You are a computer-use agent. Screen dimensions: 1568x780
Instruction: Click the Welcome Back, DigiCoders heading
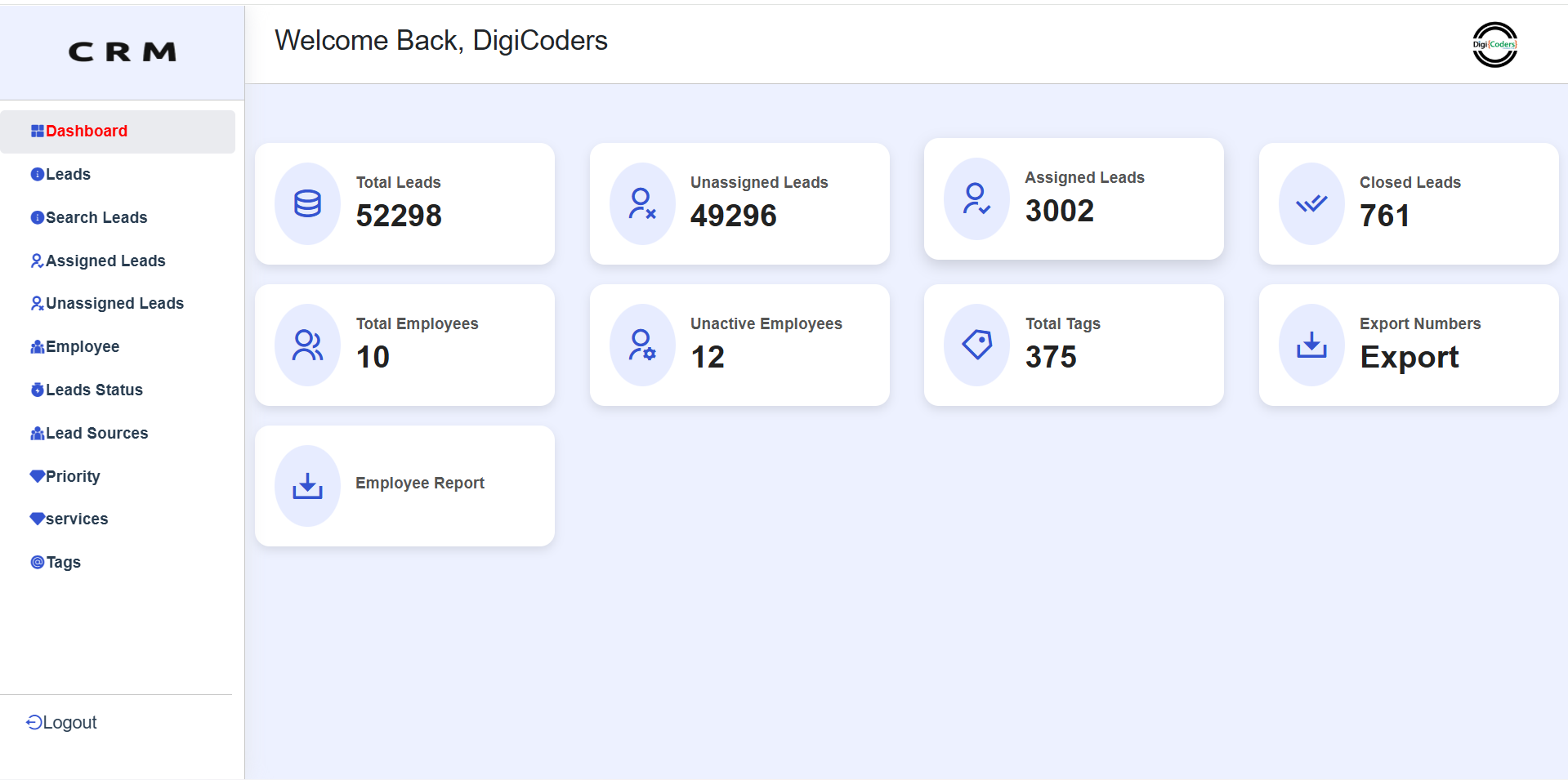coord(441,41)
